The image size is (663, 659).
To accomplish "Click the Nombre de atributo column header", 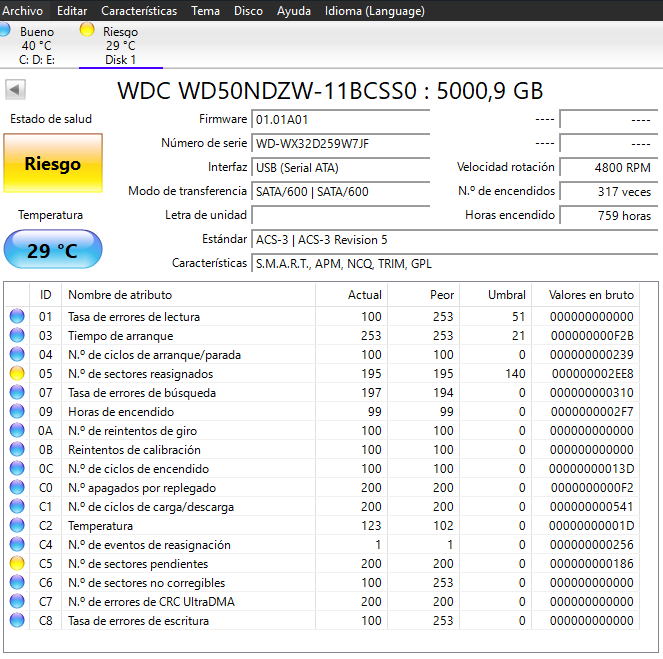I will click(x=189, y=295).
